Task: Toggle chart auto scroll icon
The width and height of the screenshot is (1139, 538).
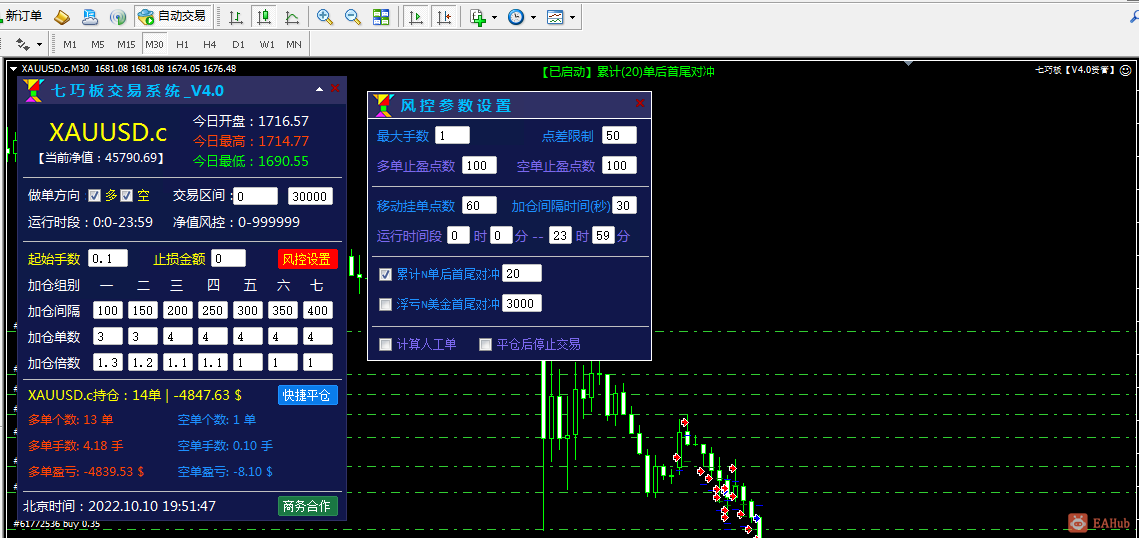Action: coord(416,16)
